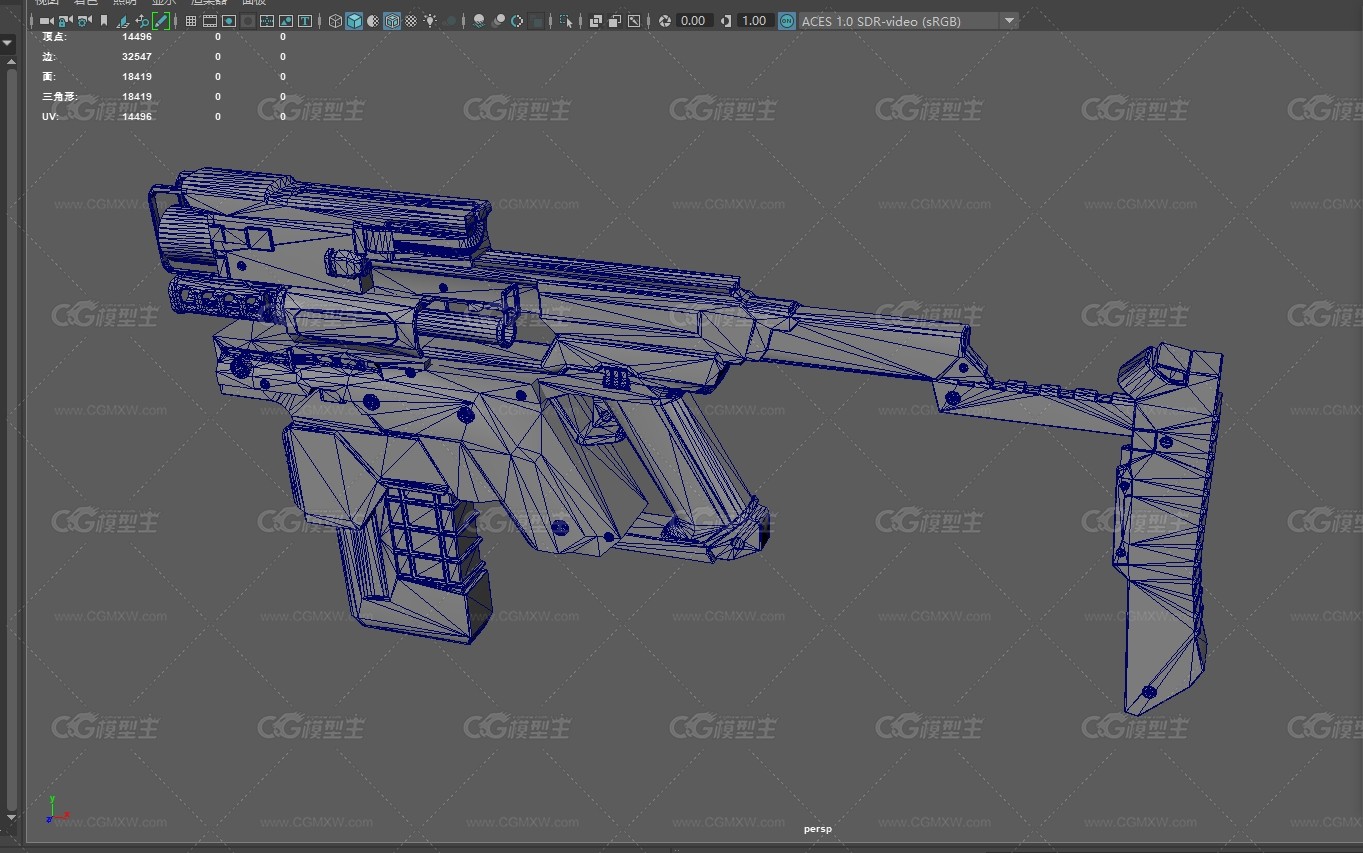
Task: Toggle the Safe Title icon
Action: tap(305, 21)
